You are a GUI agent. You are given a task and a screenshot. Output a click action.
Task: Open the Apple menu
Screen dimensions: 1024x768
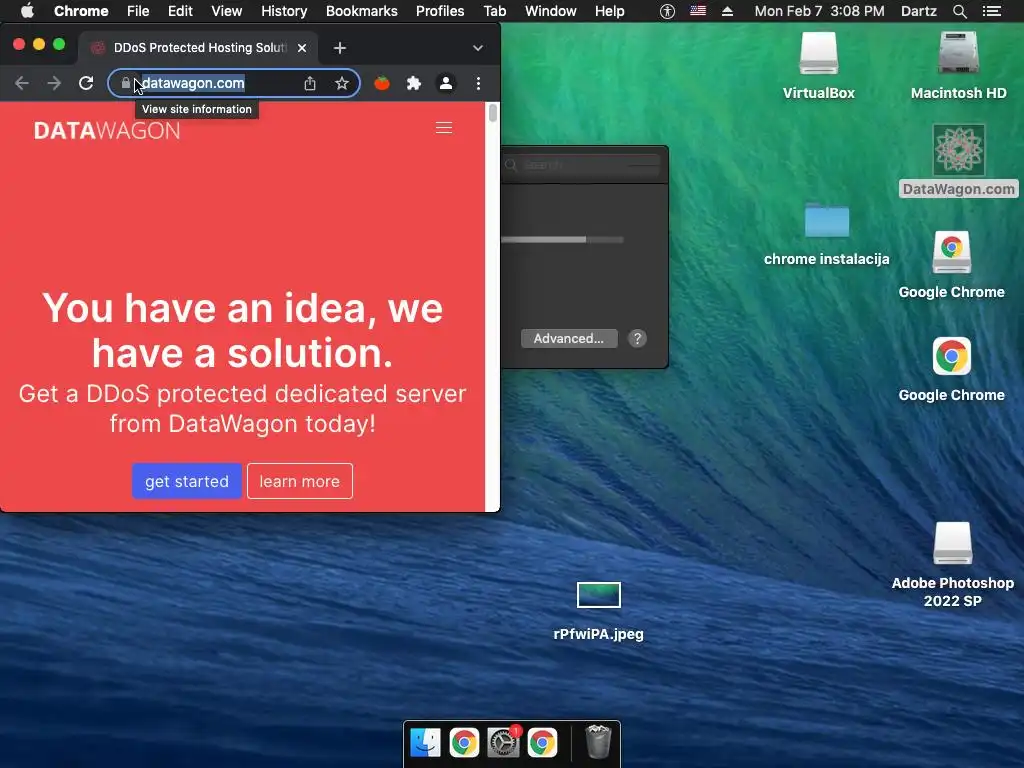click(x=27, y=11)
